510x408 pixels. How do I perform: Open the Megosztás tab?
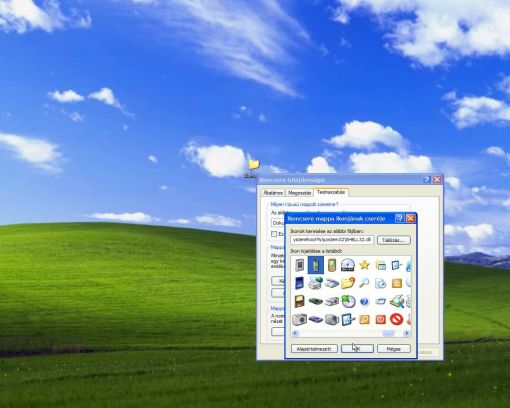point(299,193)
